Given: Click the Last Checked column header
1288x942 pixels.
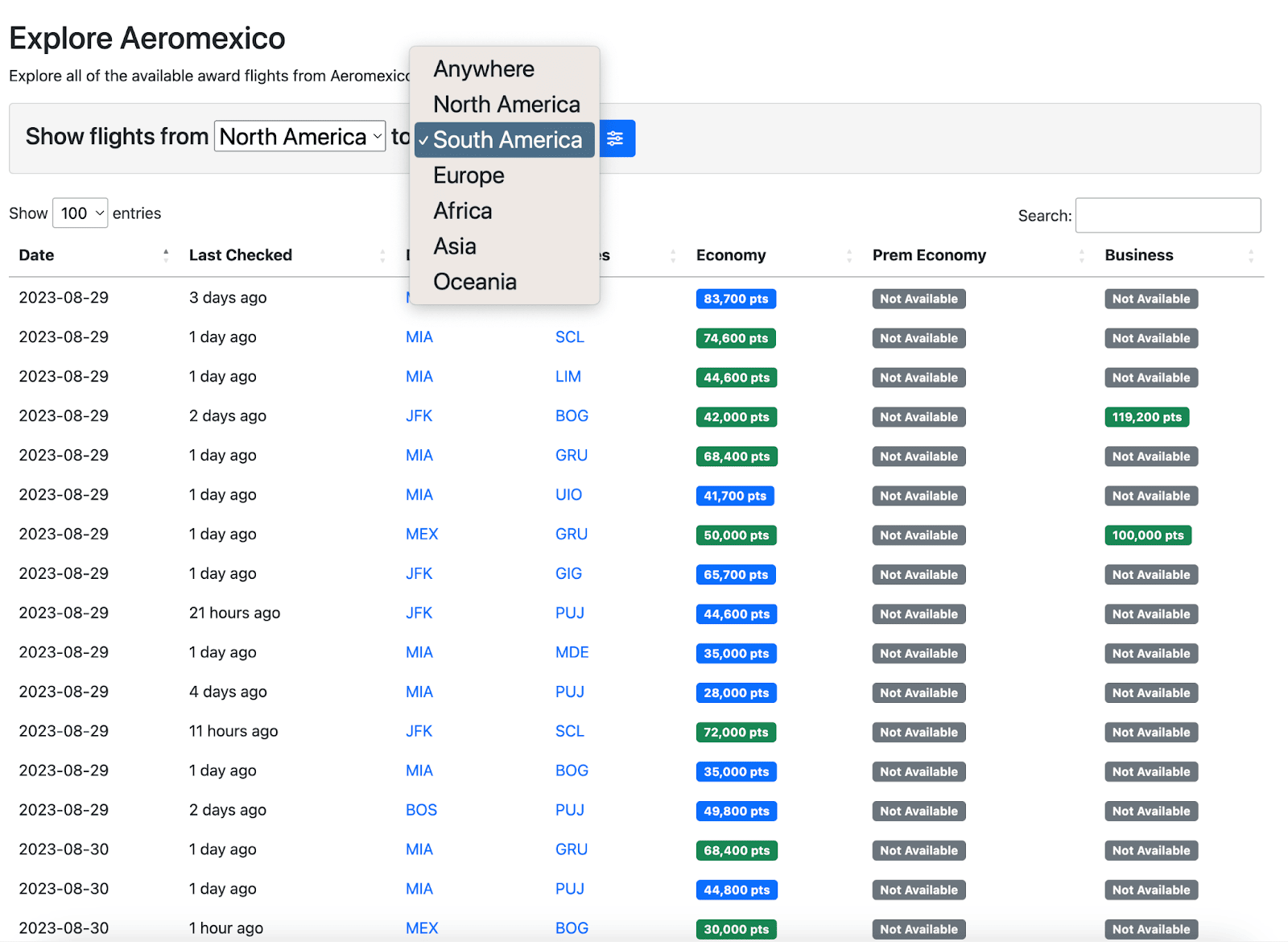Looking at the screenshot, I should [241, 255].
